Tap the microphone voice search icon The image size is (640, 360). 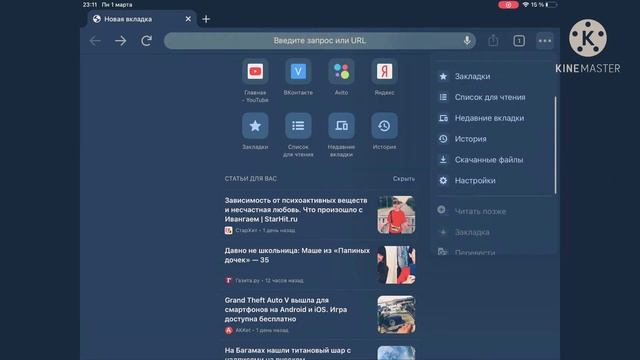467,40
